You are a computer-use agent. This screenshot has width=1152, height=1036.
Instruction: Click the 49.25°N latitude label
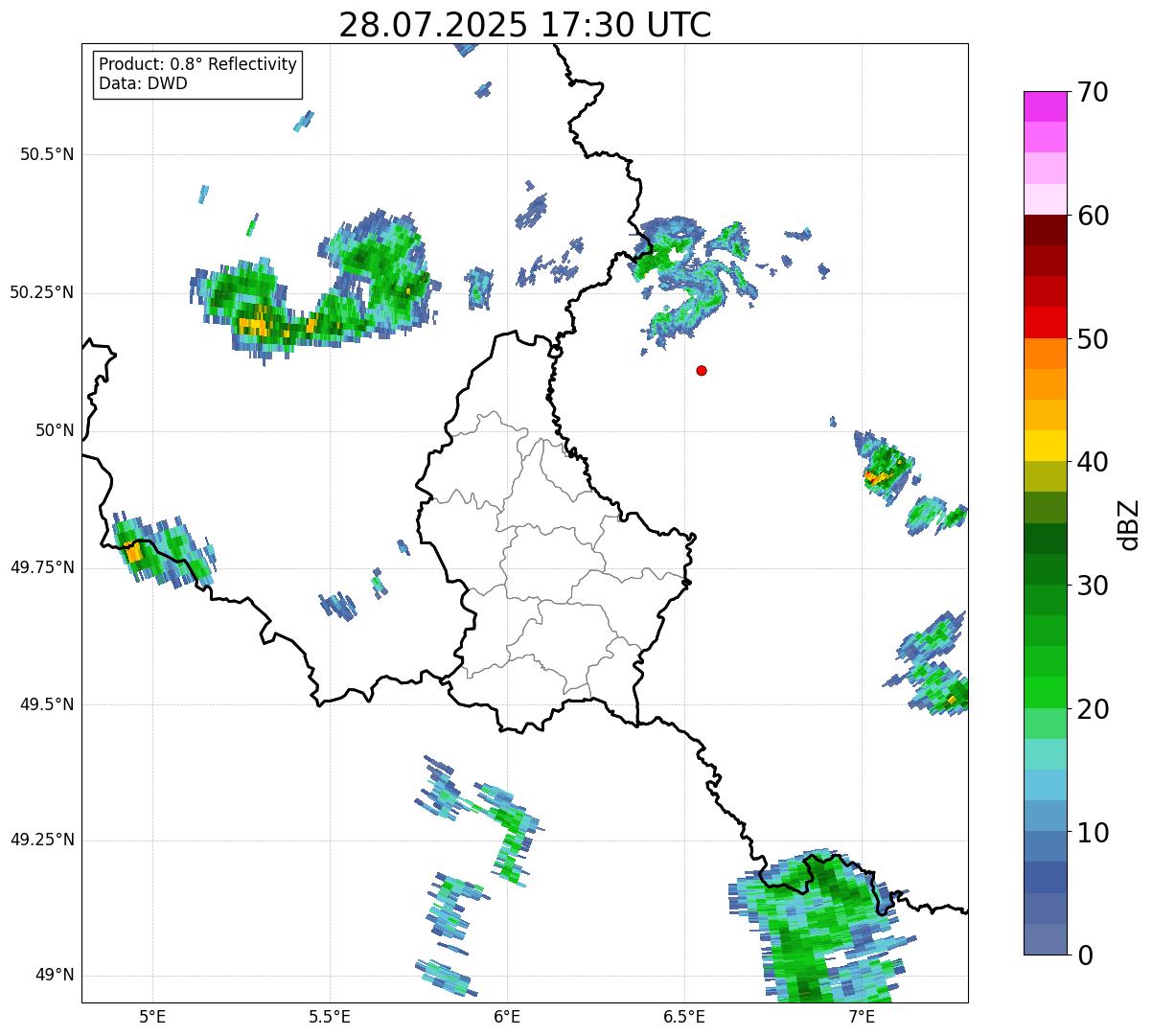[42, 840]
